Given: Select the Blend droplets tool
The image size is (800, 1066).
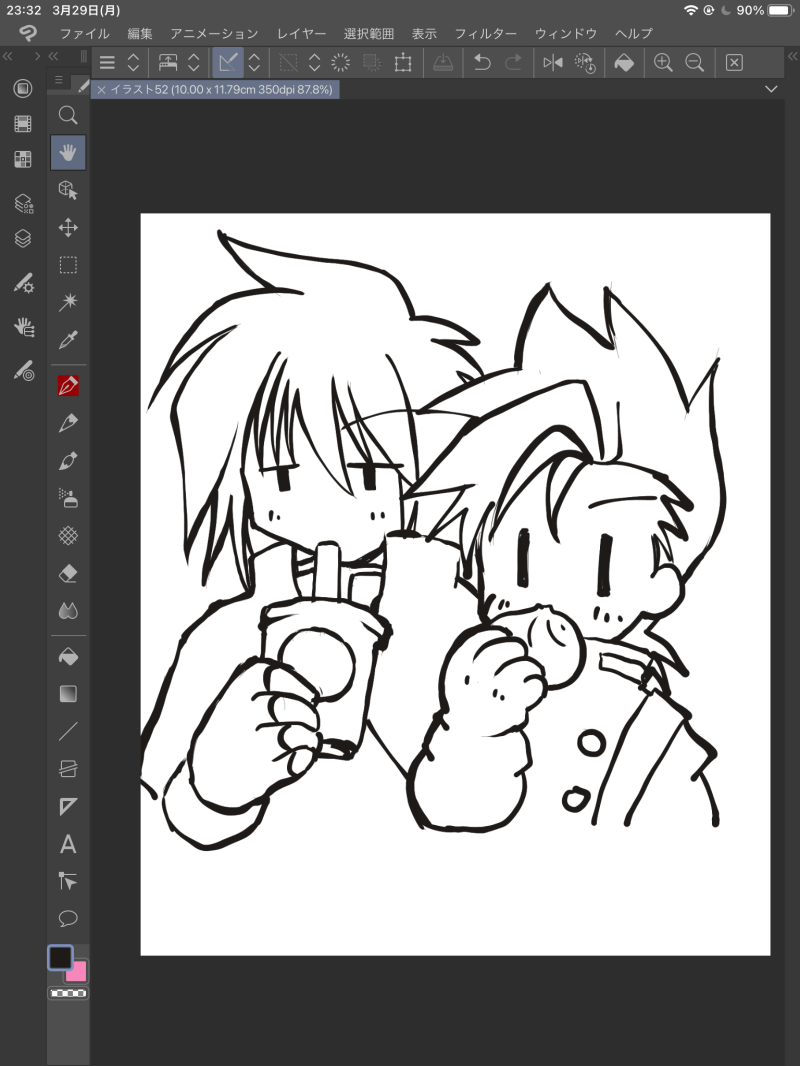Looking at the screenshot, I should pyautogui.click(x=68, y=611).
